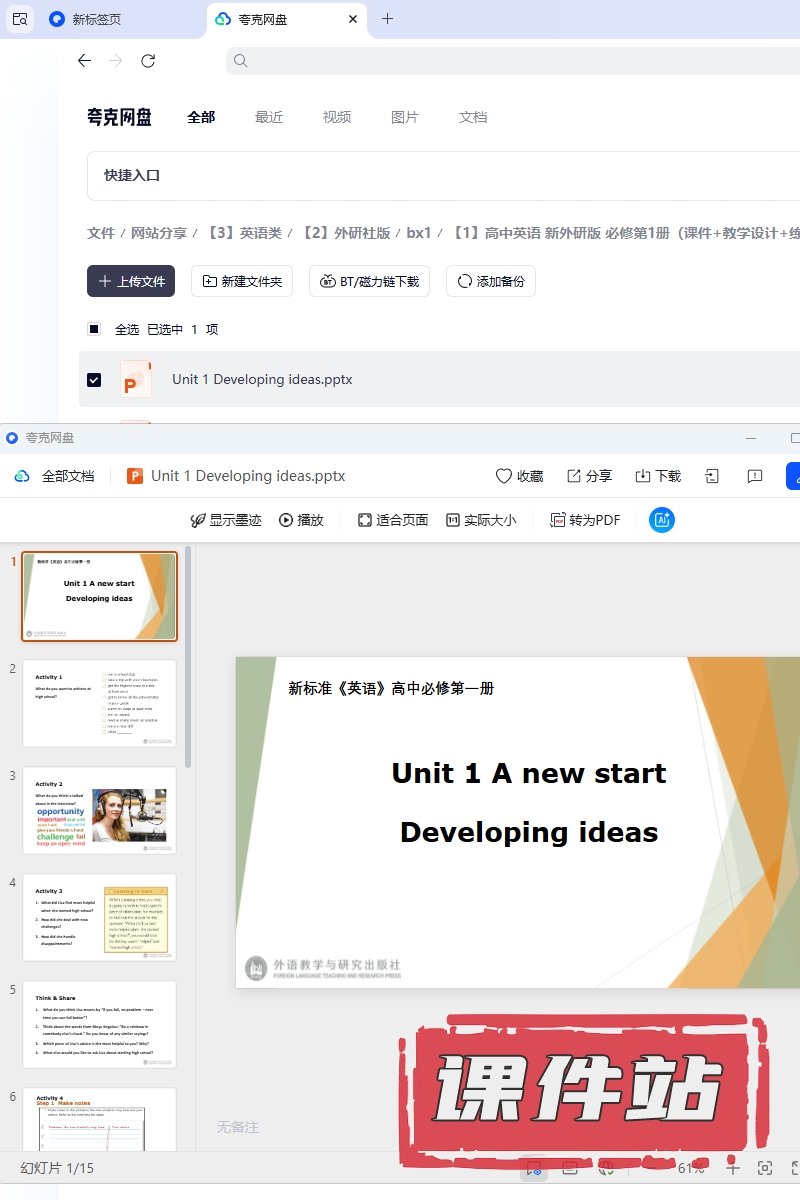Uncheck Unit 1 Developing ideas.pptx checkbox

[94, 380]
